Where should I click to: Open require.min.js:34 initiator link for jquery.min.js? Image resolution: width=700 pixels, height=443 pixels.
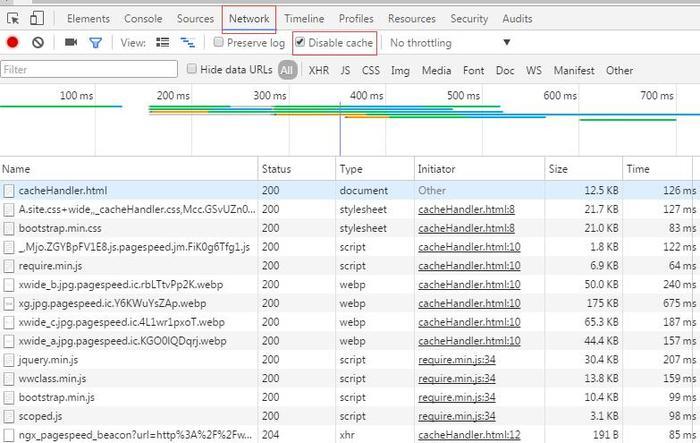click(x=457, y=360)
